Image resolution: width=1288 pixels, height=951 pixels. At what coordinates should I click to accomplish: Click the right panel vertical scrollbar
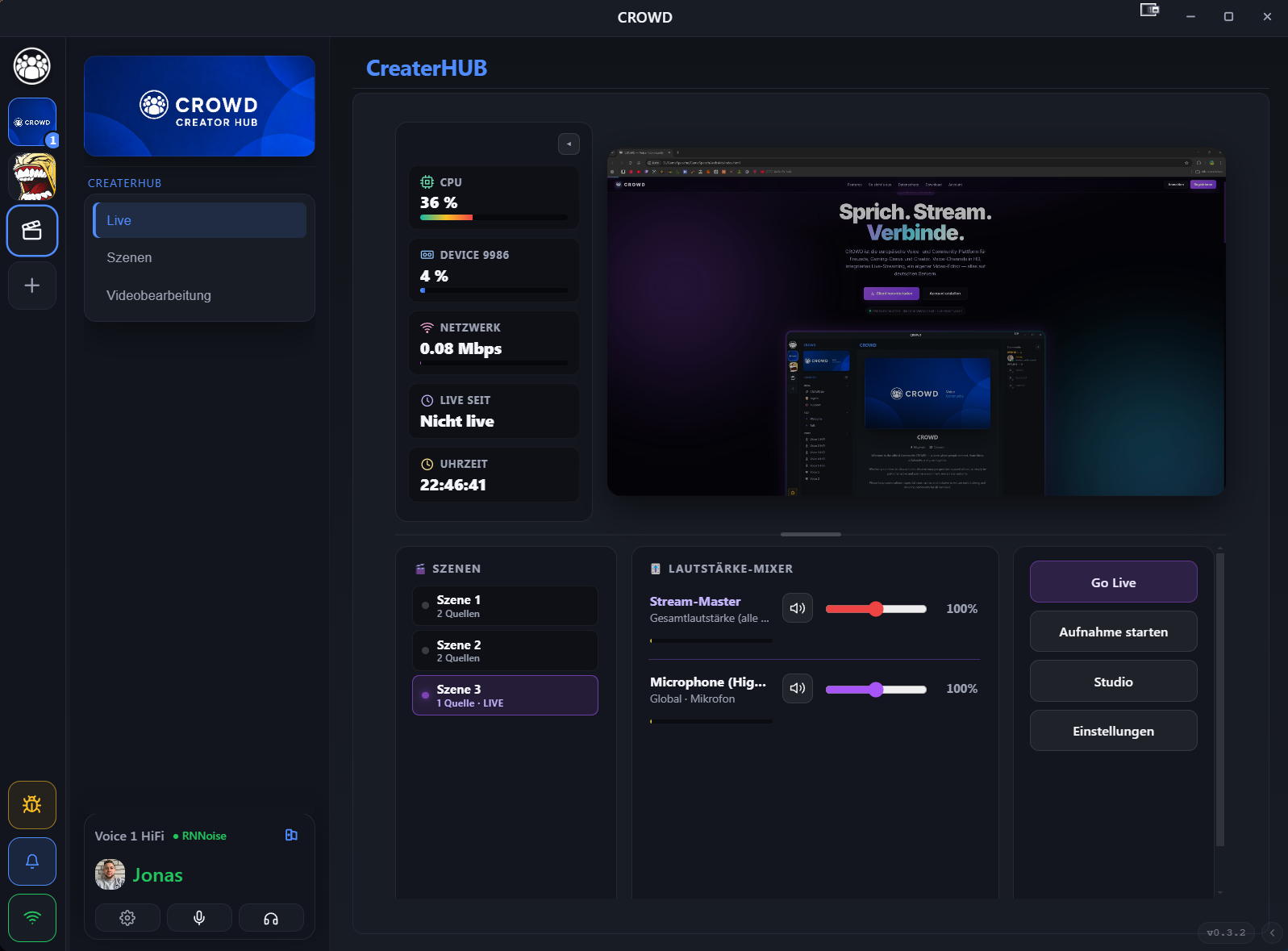[1219, 699]
